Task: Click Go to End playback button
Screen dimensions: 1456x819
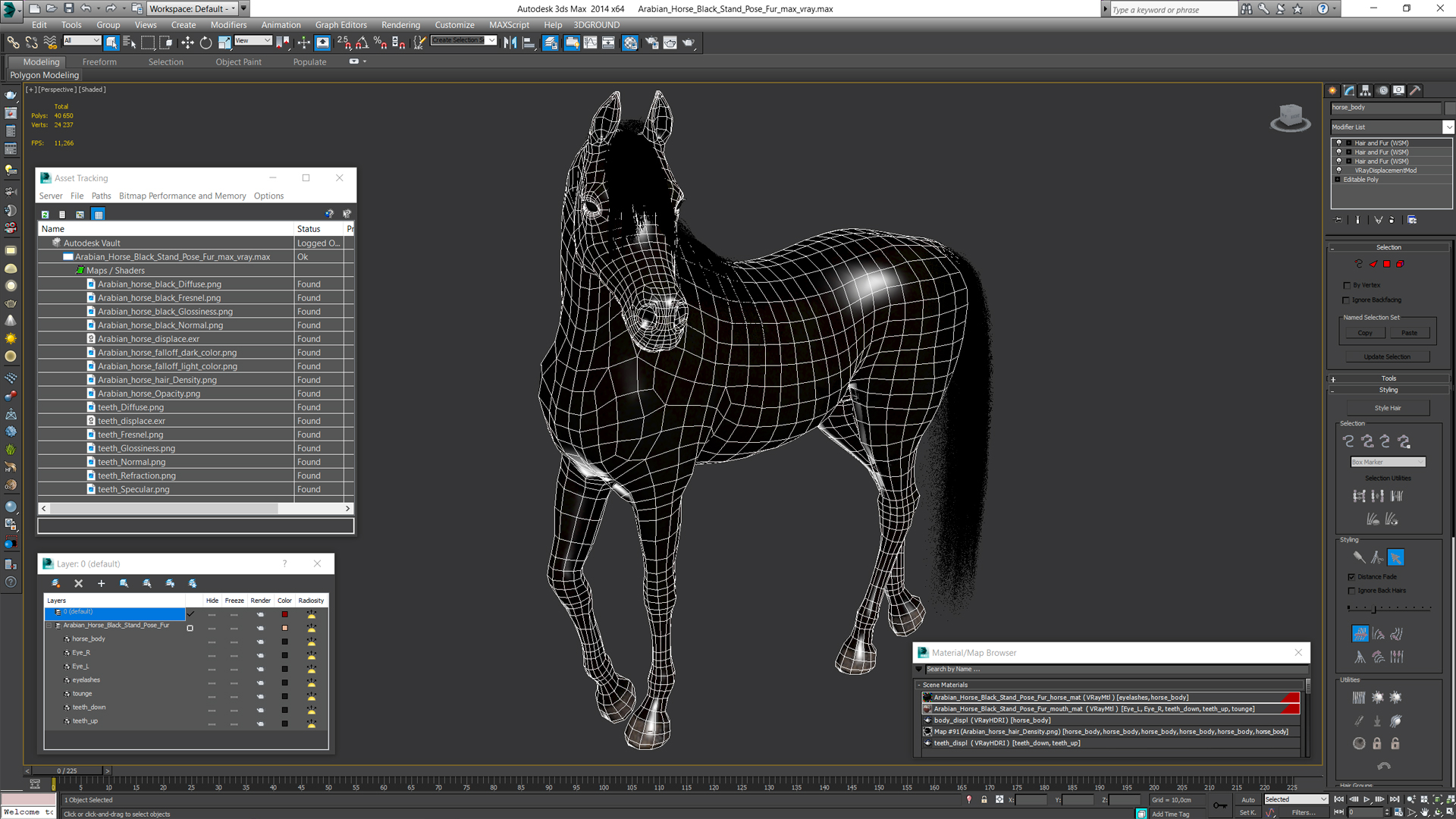Action: (x=1395, y=799)
